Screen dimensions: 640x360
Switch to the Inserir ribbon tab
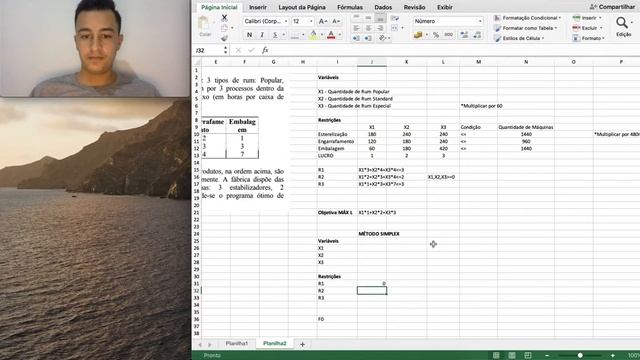pyautogui.click(x=258, y=7)
